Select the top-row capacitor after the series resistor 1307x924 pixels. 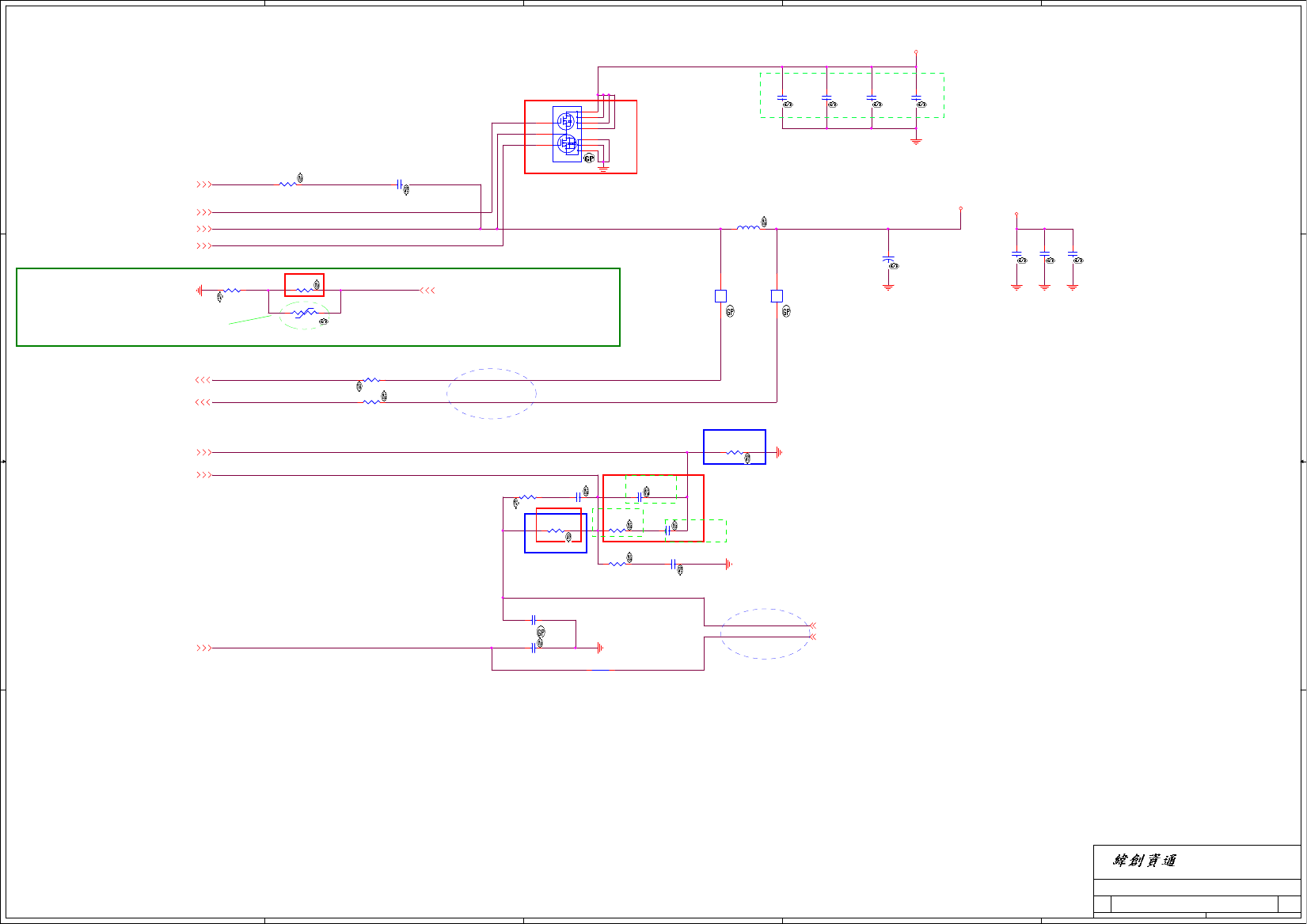pos(400,184)
